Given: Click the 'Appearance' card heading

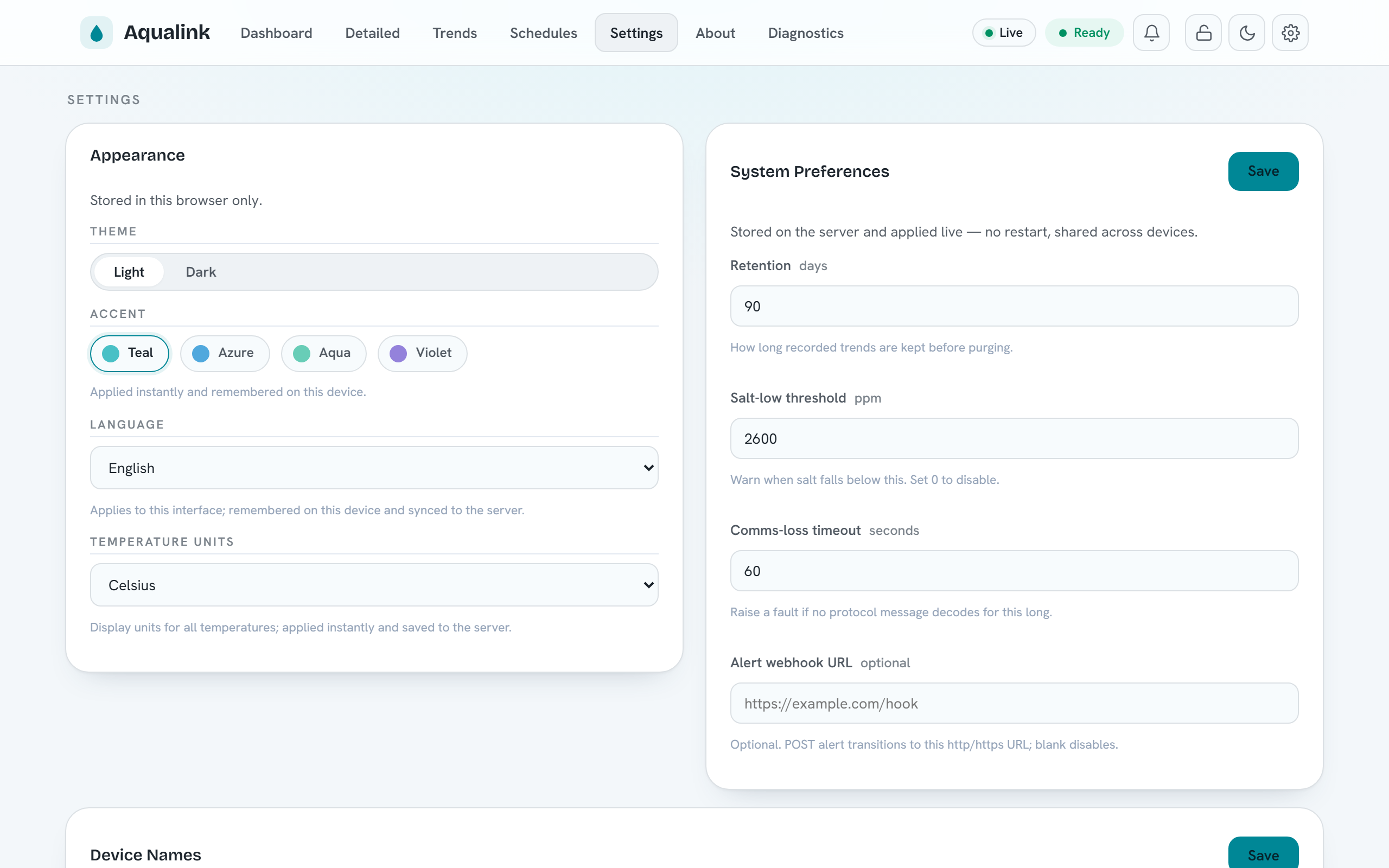Looking at the screenshot, I should click(138, 155).
